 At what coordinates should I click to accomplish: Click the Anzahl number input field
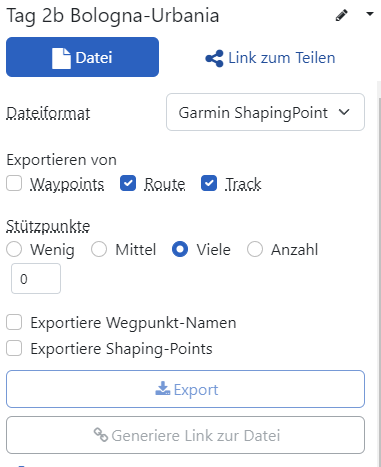click(x=36, y=279)
